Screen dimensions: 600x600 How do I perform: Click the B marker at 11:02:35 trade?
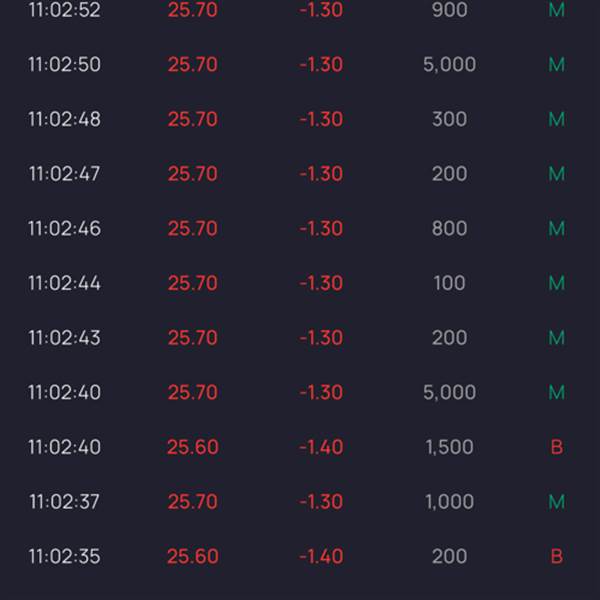556,556
